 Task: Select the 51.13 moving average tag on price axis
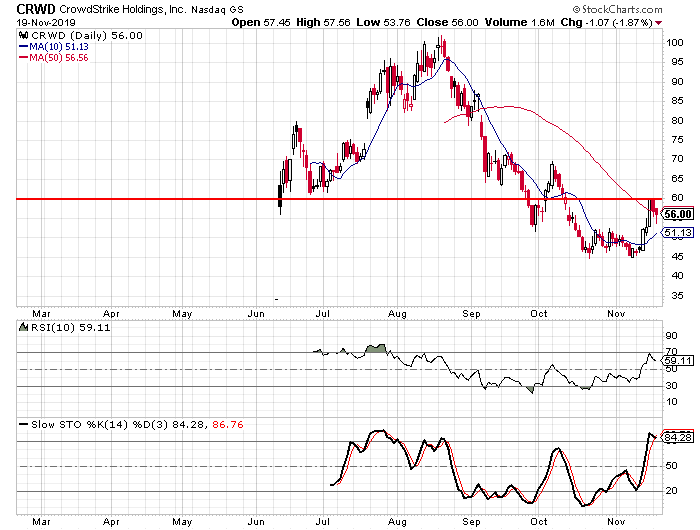678,233
